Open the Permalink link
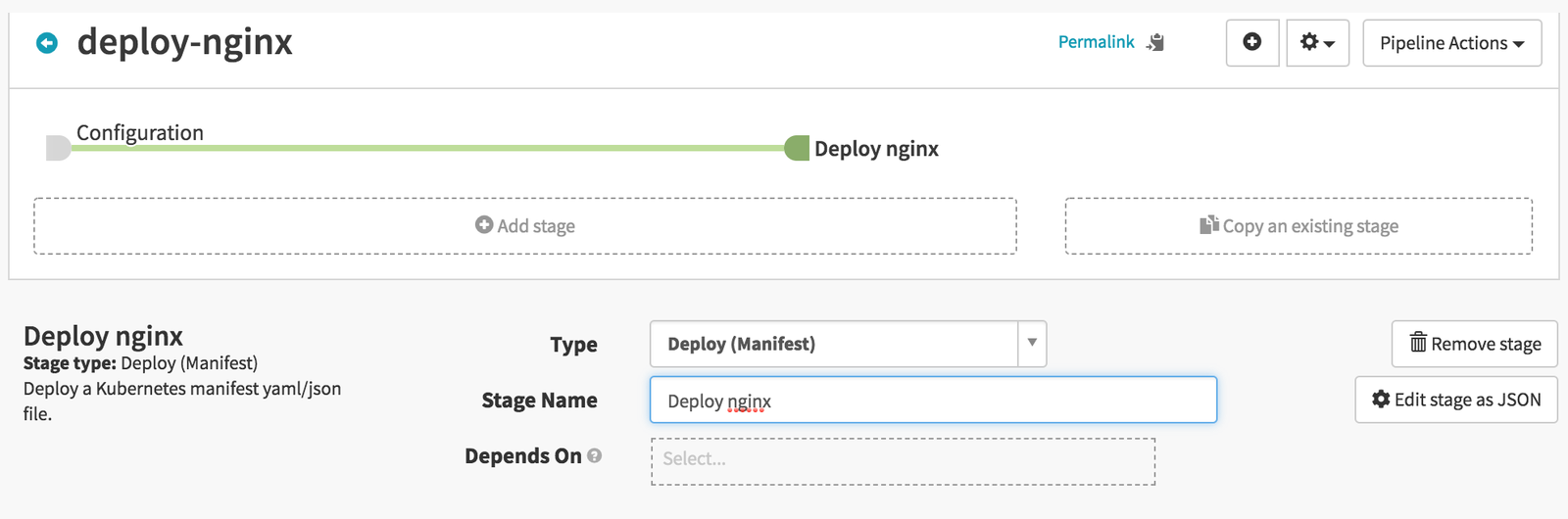Image resolution: width=1568 pixels, height=519 pixels. (1096, 42)
